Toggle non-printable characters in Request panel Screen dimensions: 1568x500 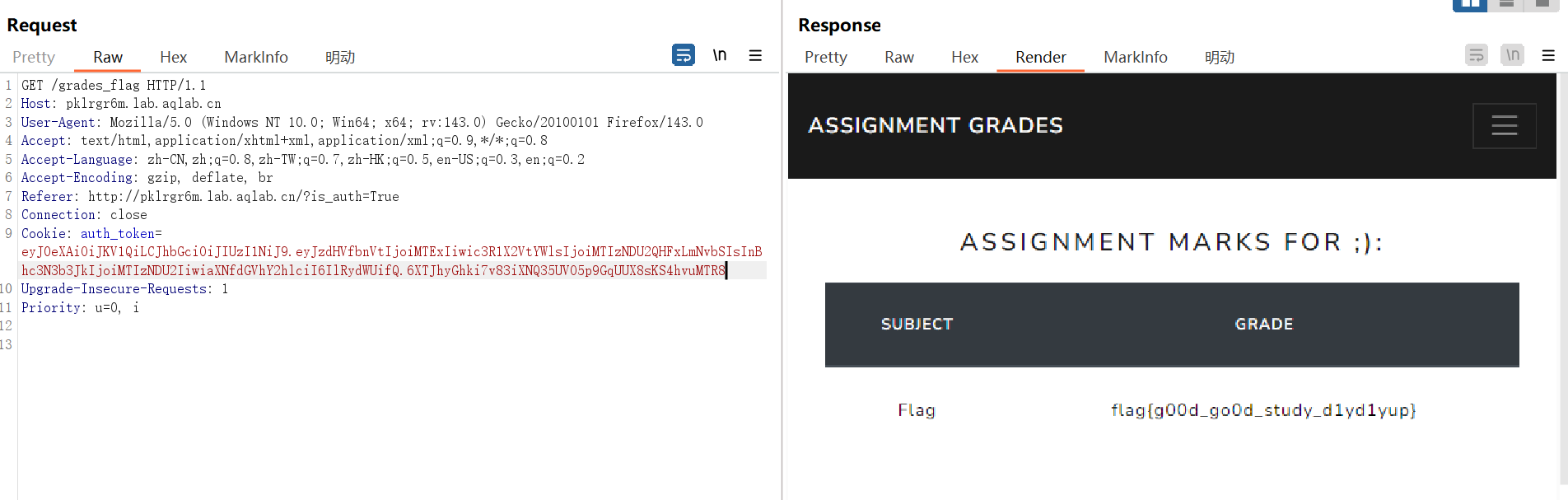(720, 55)
